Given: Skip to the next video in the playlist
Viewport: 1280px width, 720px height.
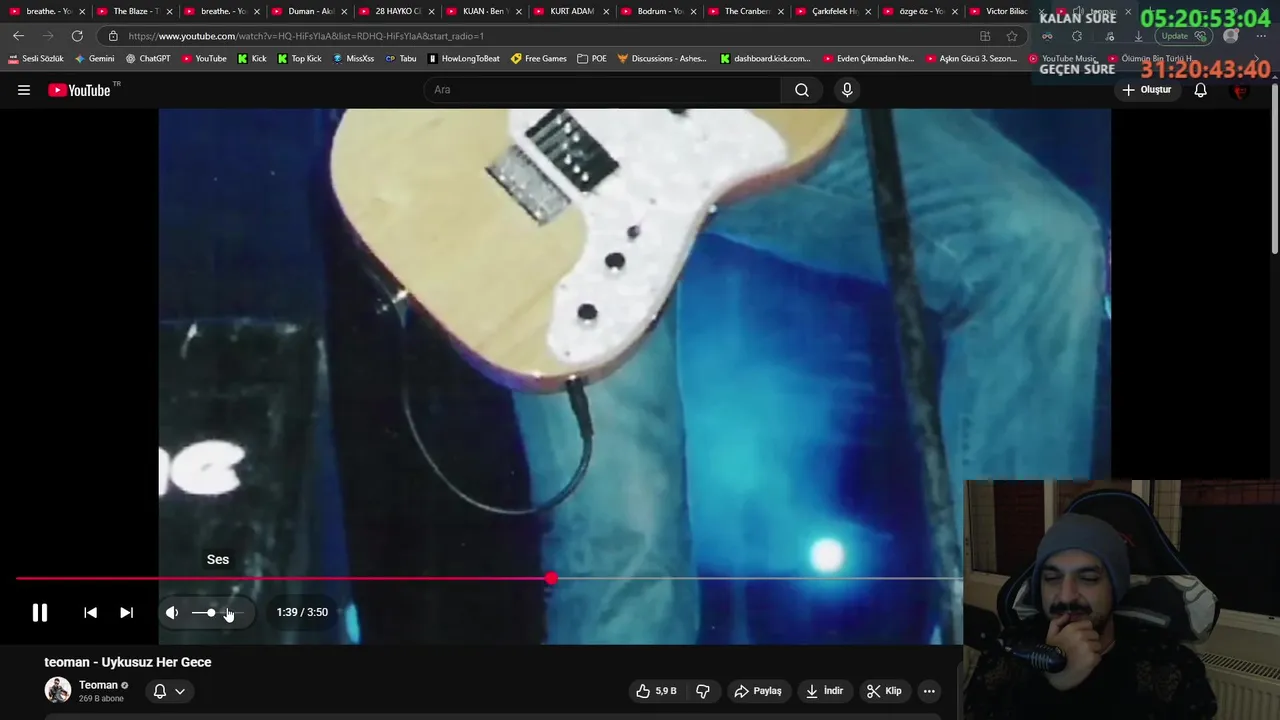Looking at the screenshot, I should point(126,612).
